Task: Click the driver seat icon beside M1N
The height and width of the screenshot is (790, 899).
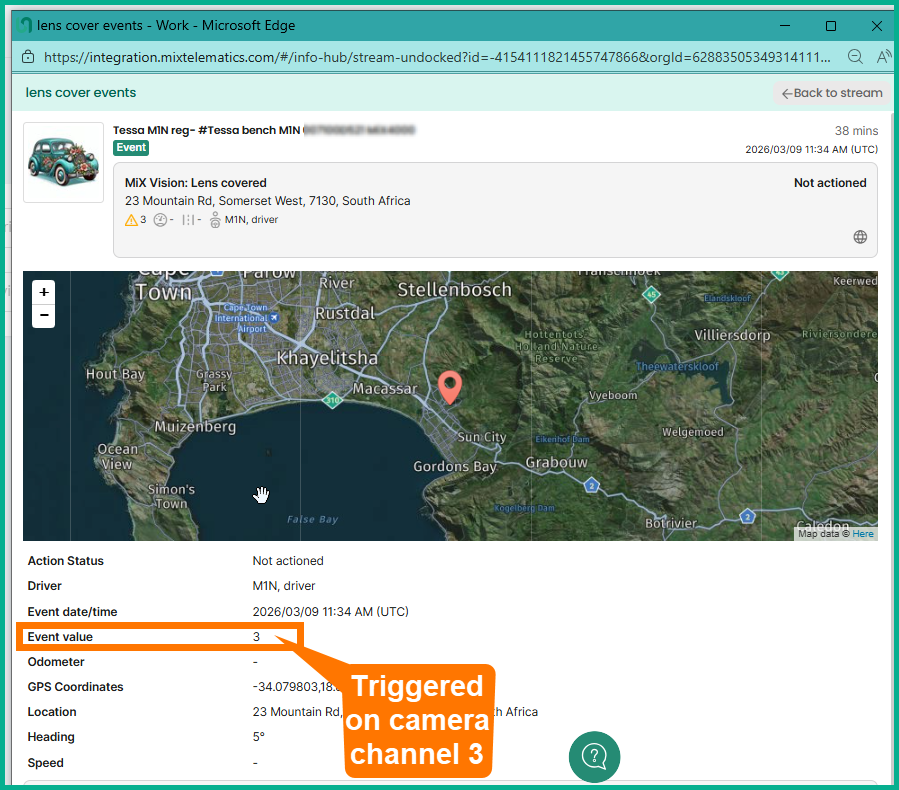Action: (x=215, y=220)
